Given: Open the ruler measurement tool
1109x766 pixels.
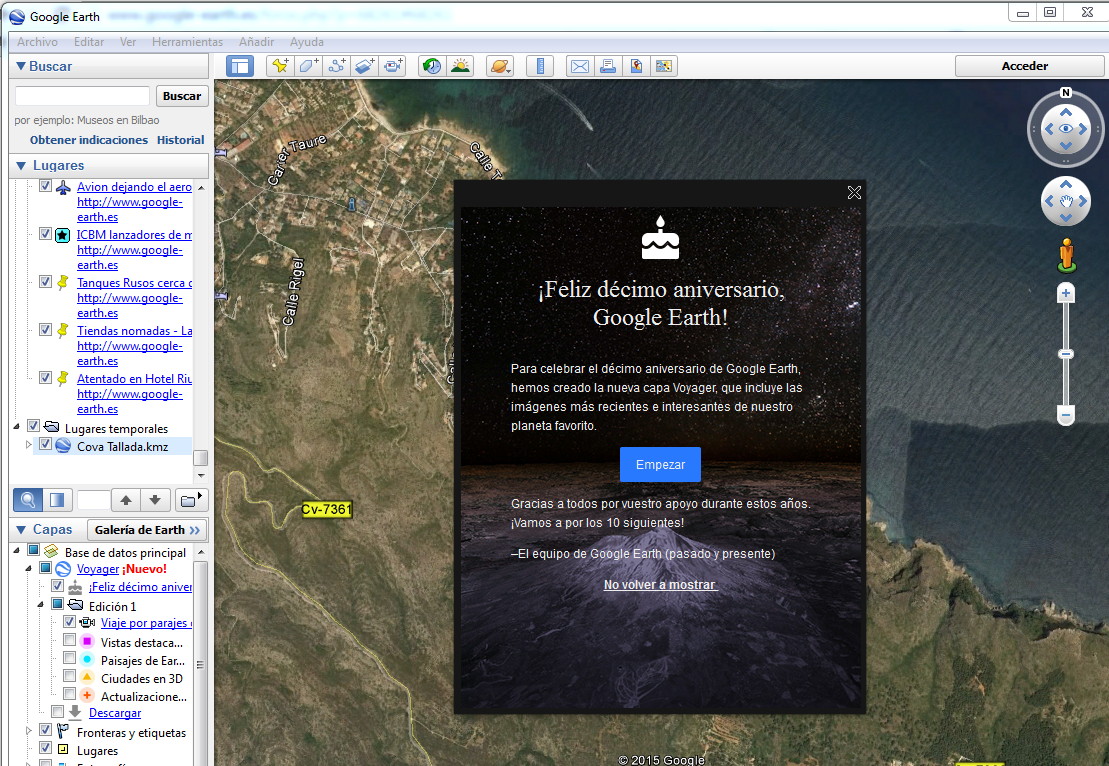Looking at the screenshot, I should 539,66.
